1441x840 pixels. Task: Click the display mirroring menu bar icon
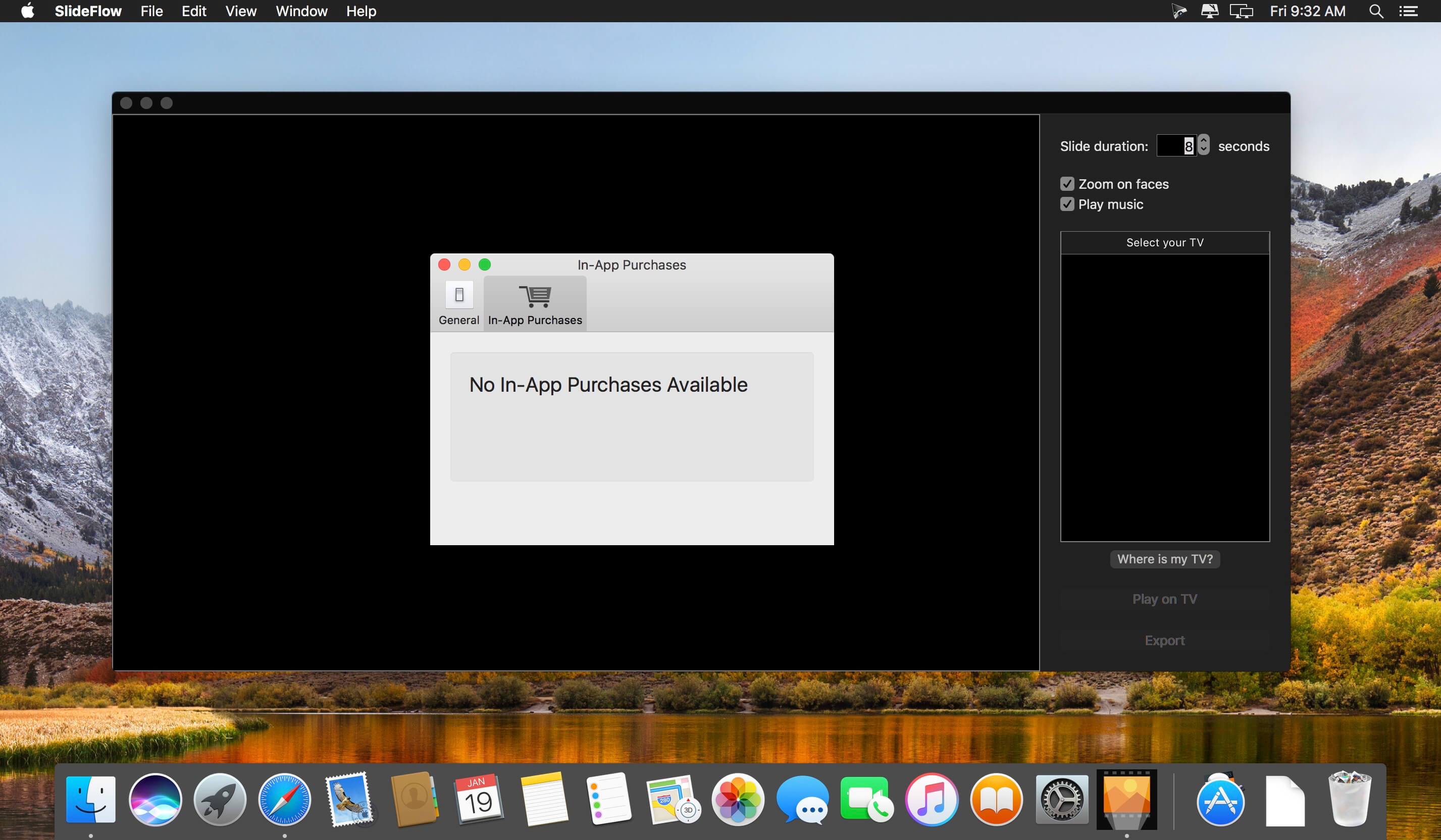pyautogui.click(x=1242, y=11)
